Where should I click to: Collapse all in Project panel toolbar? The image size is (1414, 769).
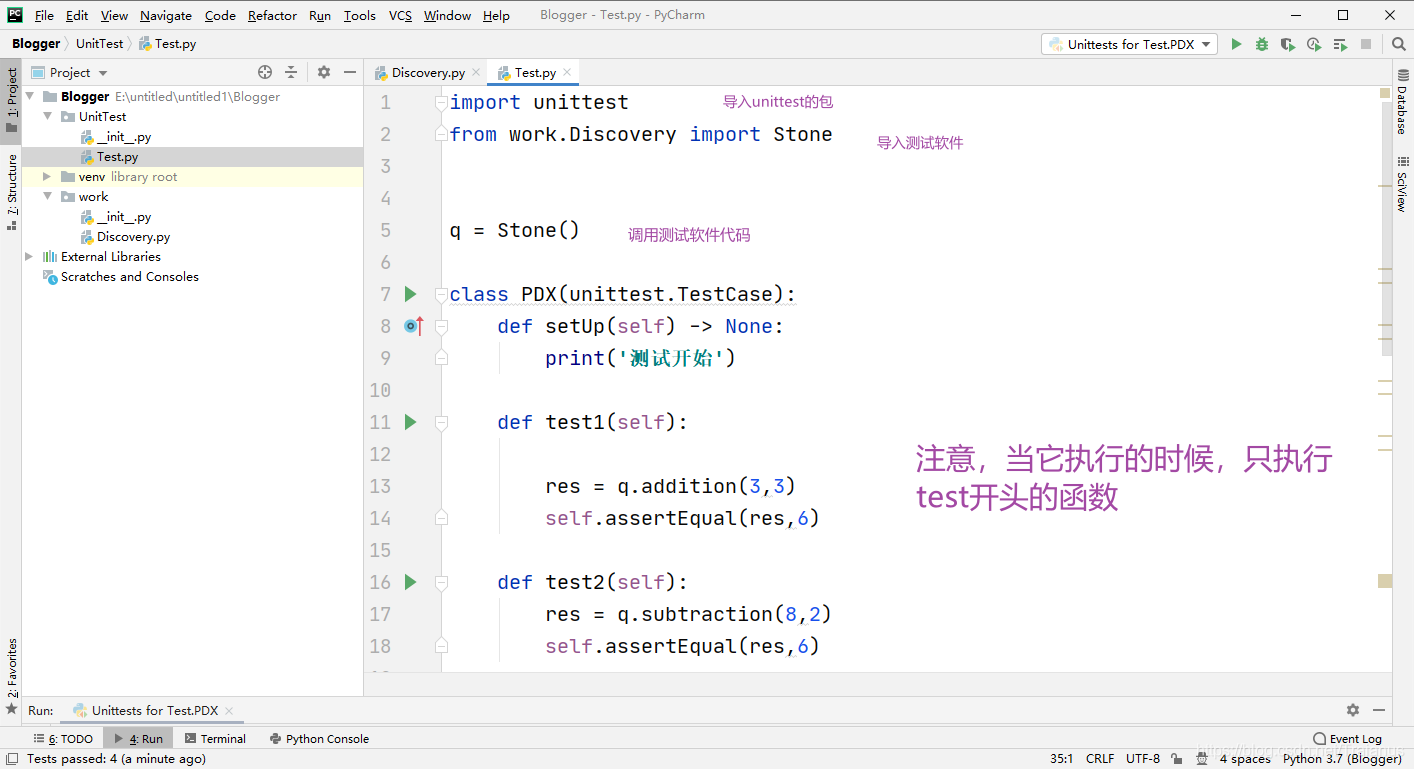291,72
